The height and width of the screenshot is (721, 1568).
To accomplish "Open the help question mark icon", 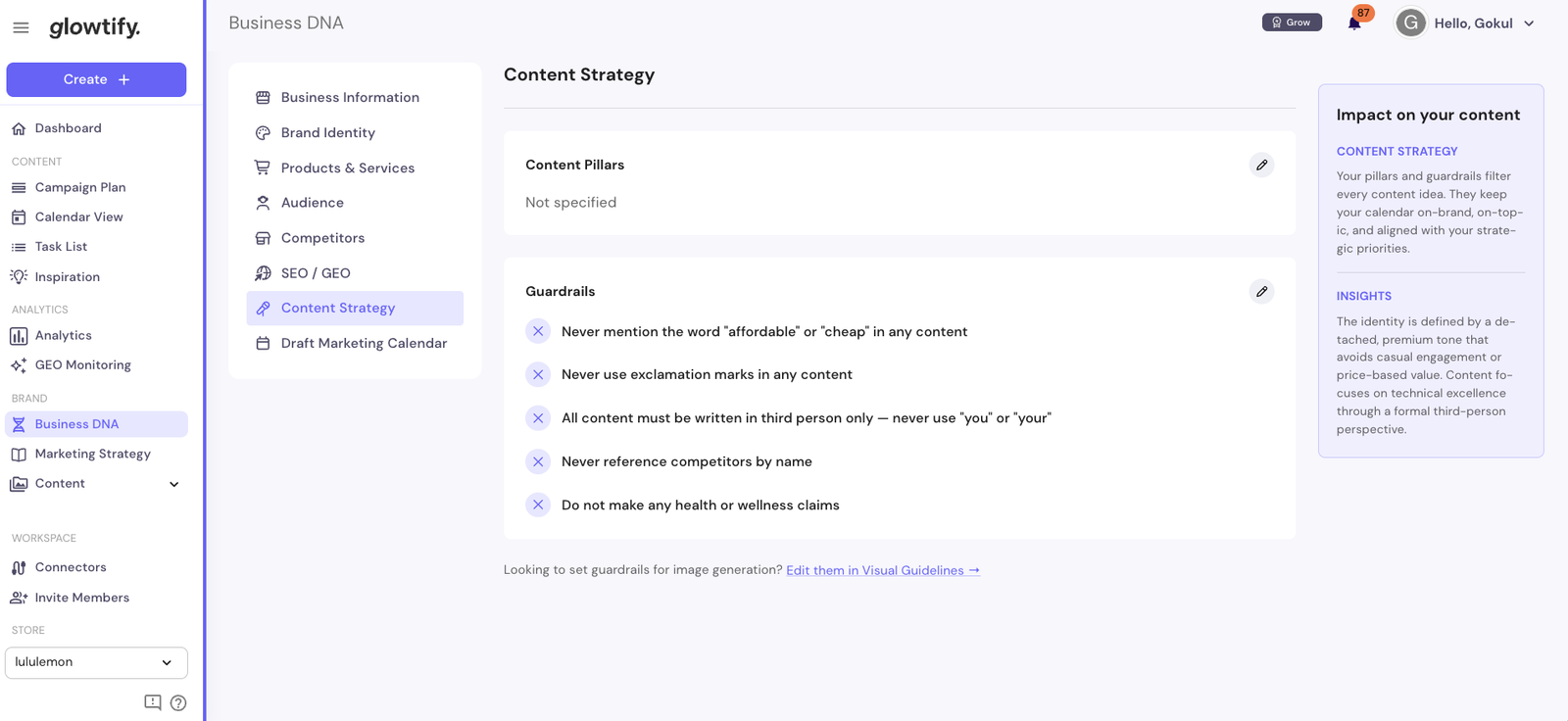I will (x=178, y=702).
